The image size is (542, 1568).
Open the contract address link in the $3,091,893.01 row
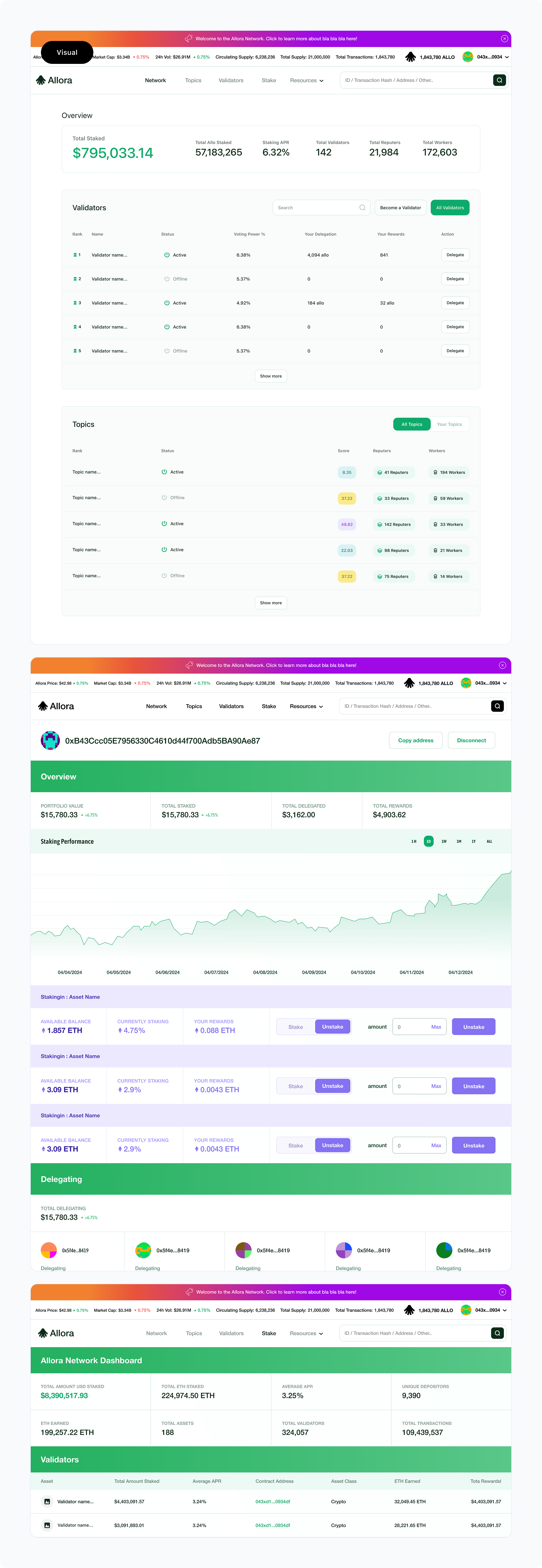pyautogui.click(x=273, y=1525)
